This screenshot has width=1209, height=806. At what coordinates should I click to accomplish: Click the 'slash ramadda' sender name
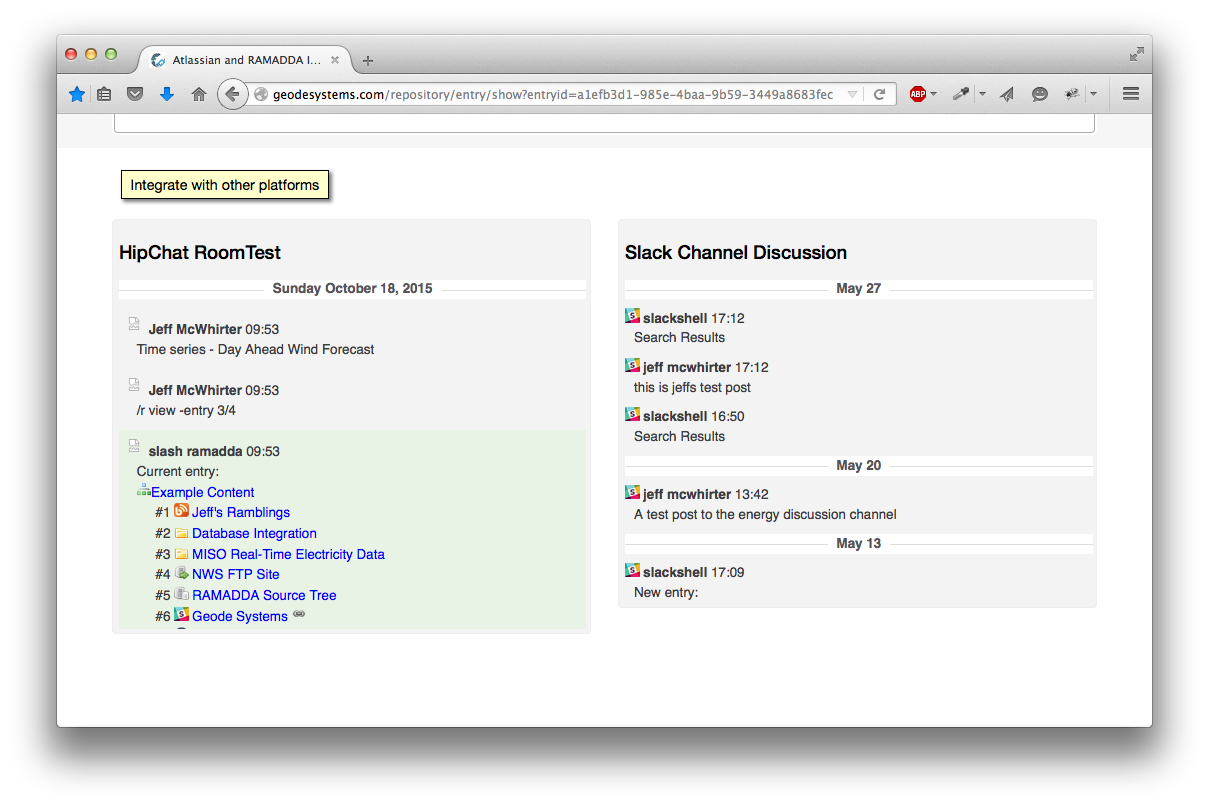(x=195, y=451)
